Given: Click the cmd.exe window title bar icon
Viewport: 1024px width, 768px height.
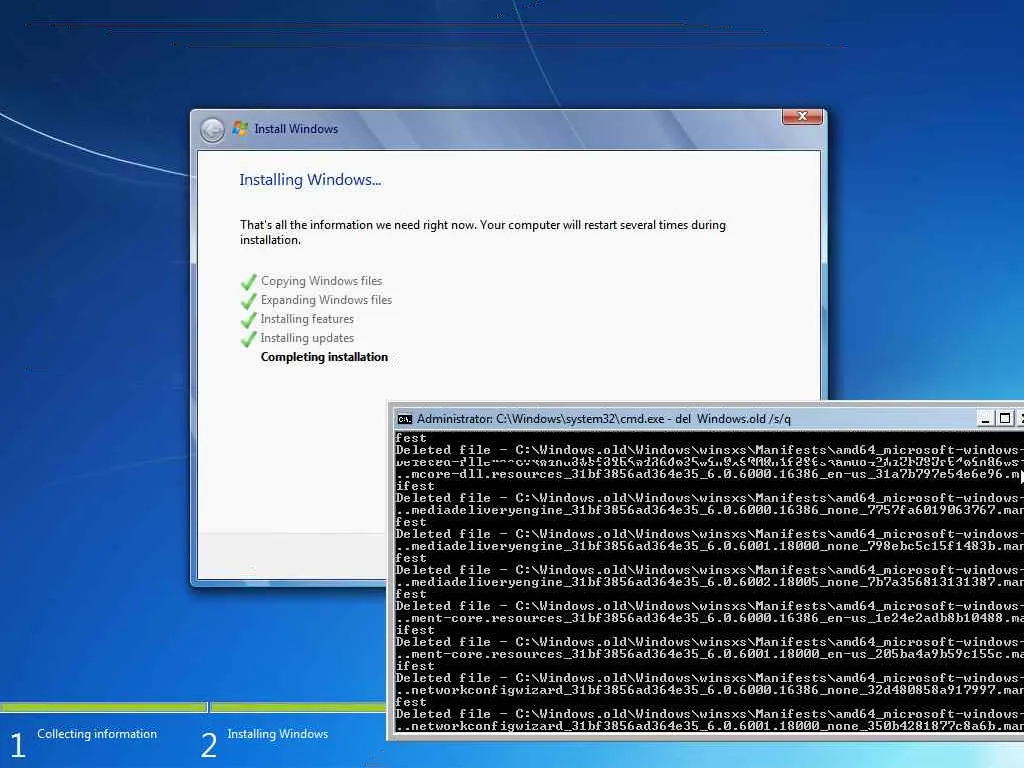Looking at the screenshot, I should click(405, 419).
